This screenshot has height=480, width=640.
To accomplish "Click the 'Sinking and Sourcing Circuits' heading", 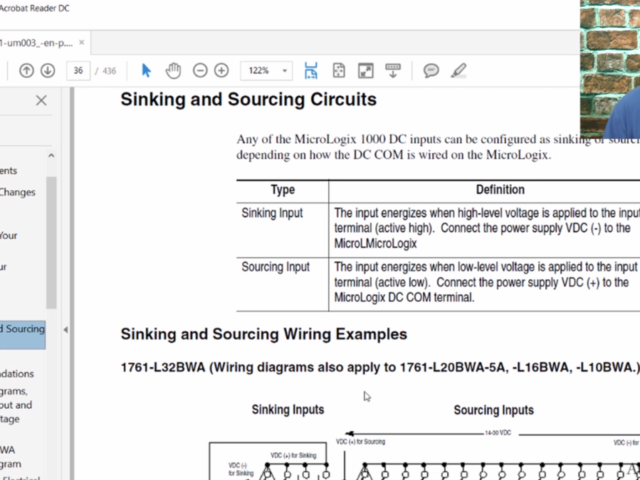I will click(248, 99).
